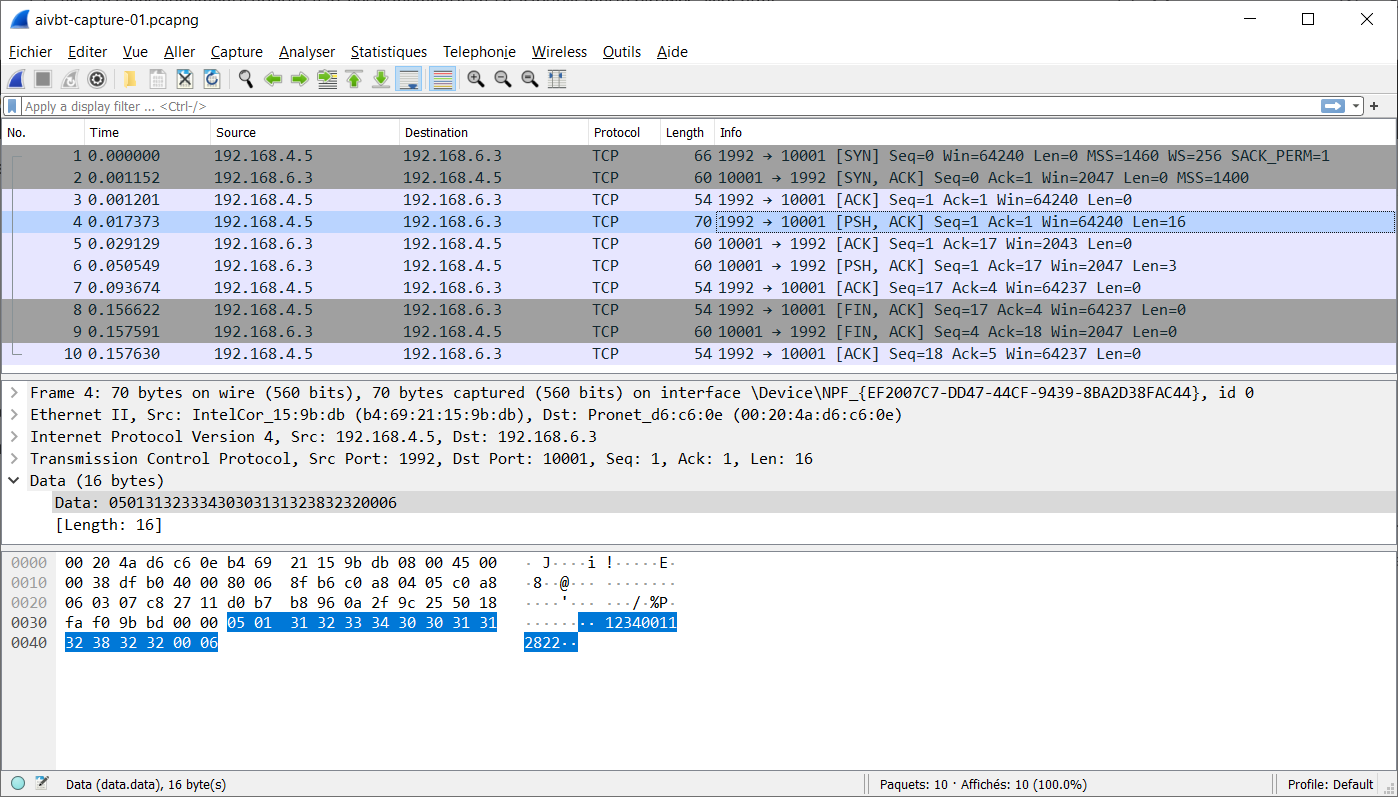This screenshot has width=1398, height=797.
Task: Toggle auto-scroll during live capture
Action: (408, 79)
